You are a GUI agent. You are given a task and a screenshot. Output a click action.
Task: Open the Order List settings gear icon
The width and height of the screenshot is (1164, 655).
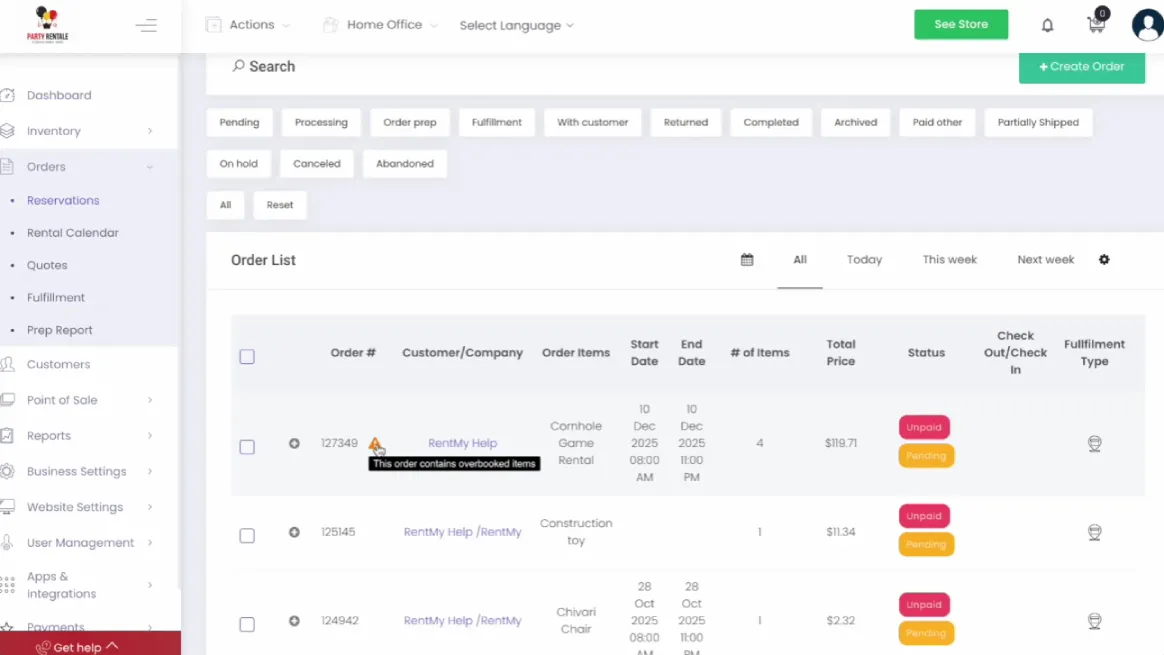coord(1104,259)
